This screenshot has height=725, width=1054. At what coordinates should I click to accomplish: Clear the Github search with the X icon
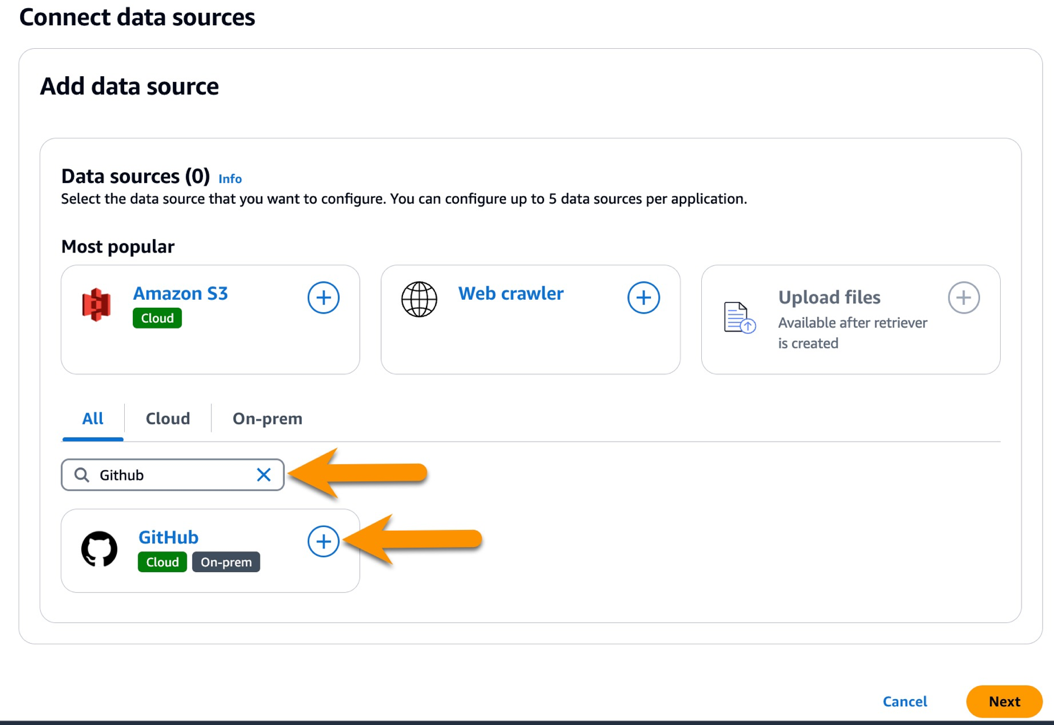point(263,474)
